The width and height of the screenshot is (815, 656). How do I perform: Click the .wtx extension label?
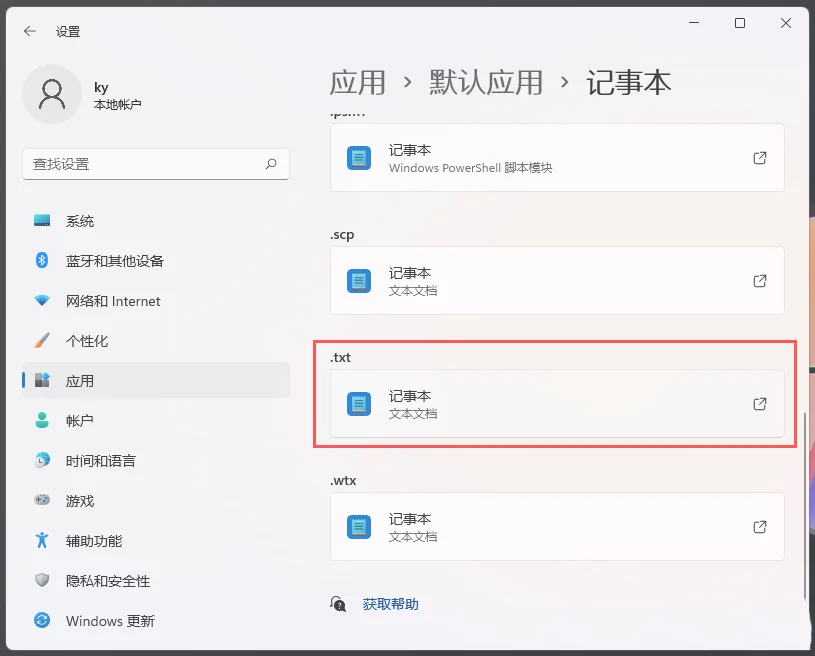(343, 481)
